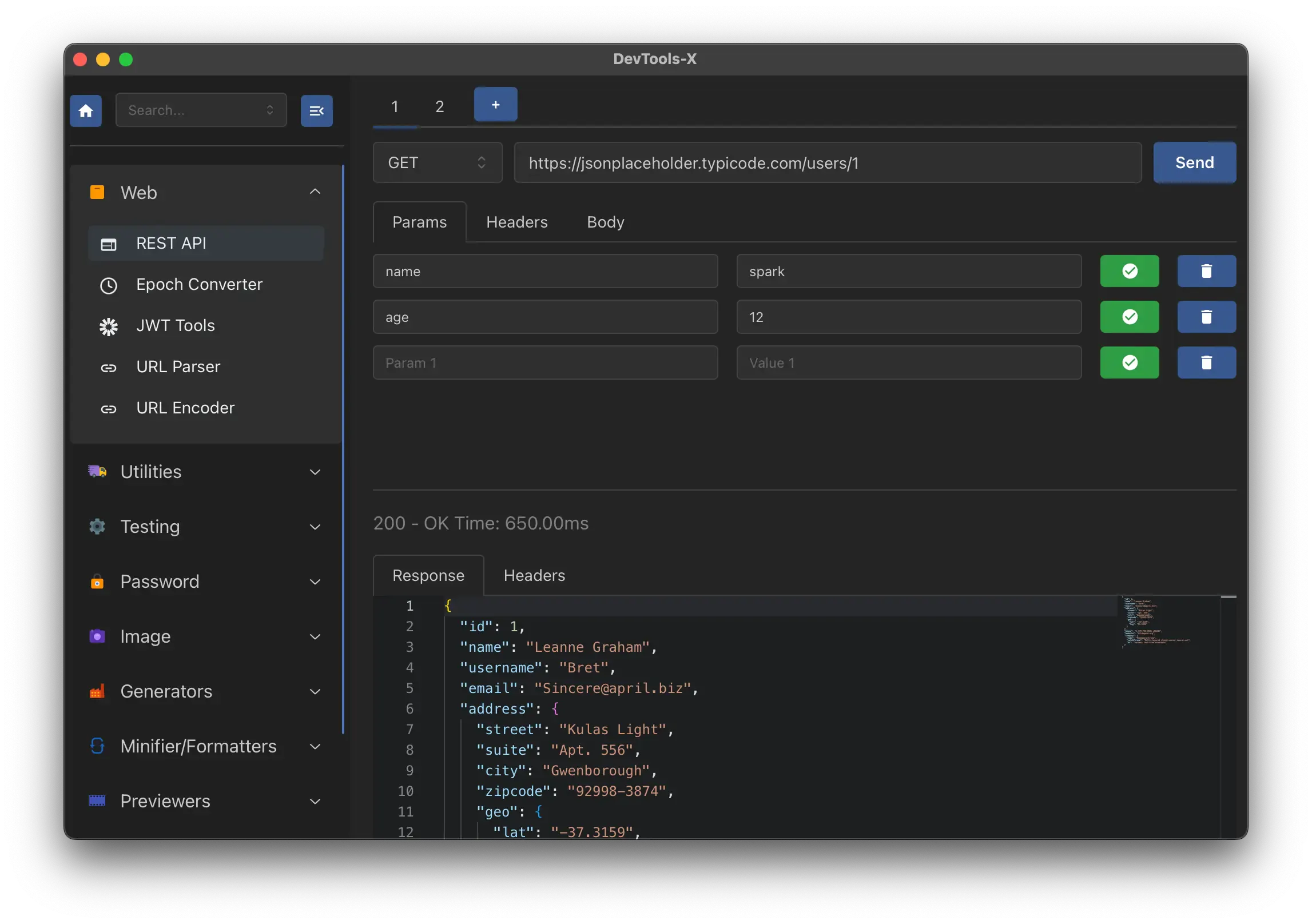Add a new request tab
The width and height of the screenshot is (1312, 924).
coord(495,105)
